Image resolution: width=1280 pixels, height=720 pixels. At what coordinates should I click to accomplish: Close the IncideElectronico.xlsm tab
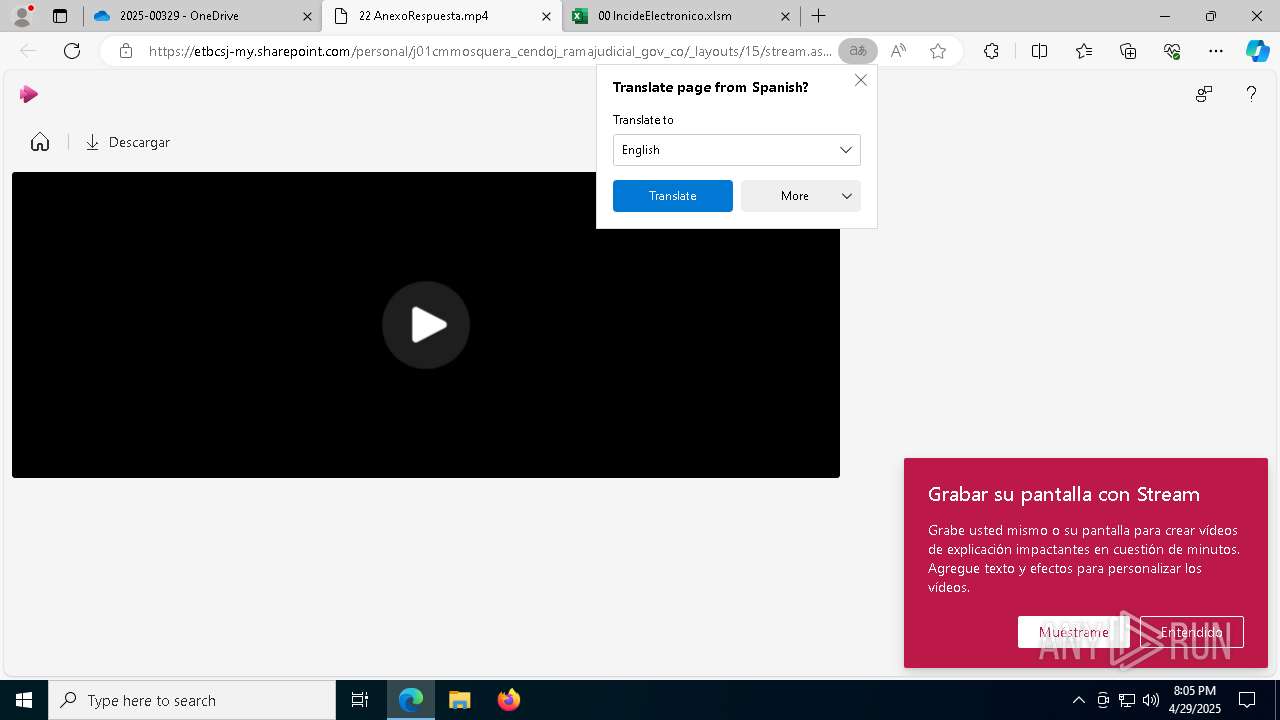[785, 16]
